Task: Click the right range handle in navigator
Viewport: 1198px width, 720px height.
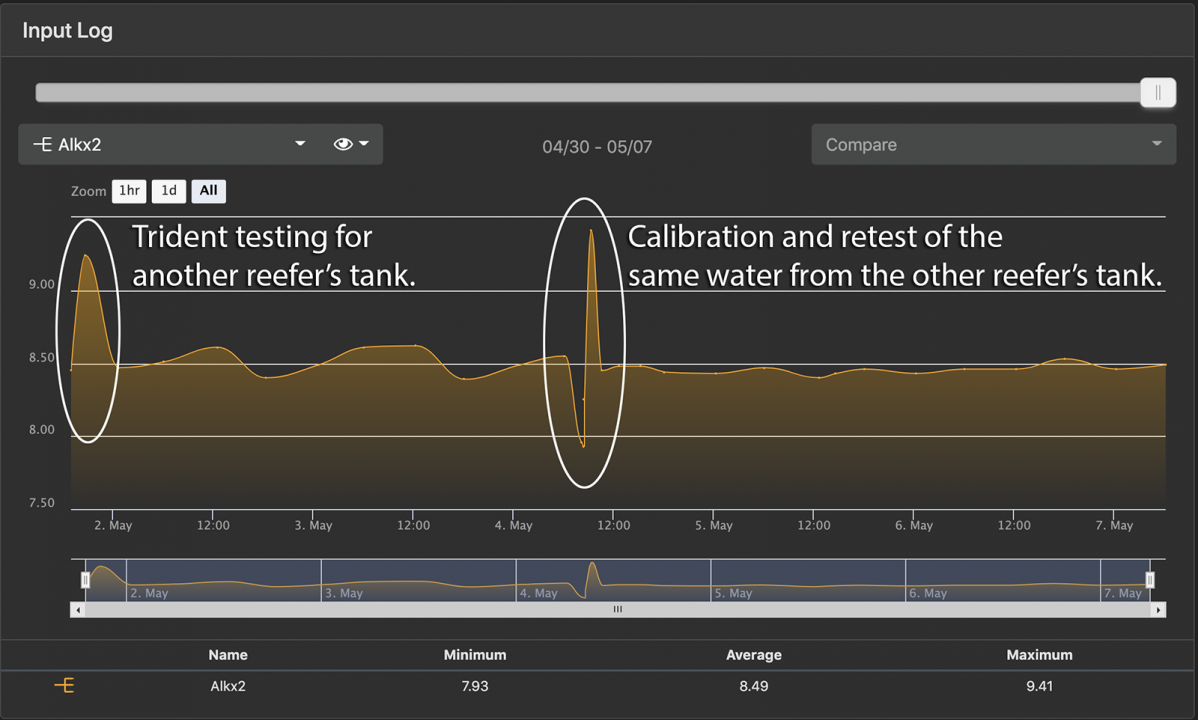Action: coord(1150,579)
